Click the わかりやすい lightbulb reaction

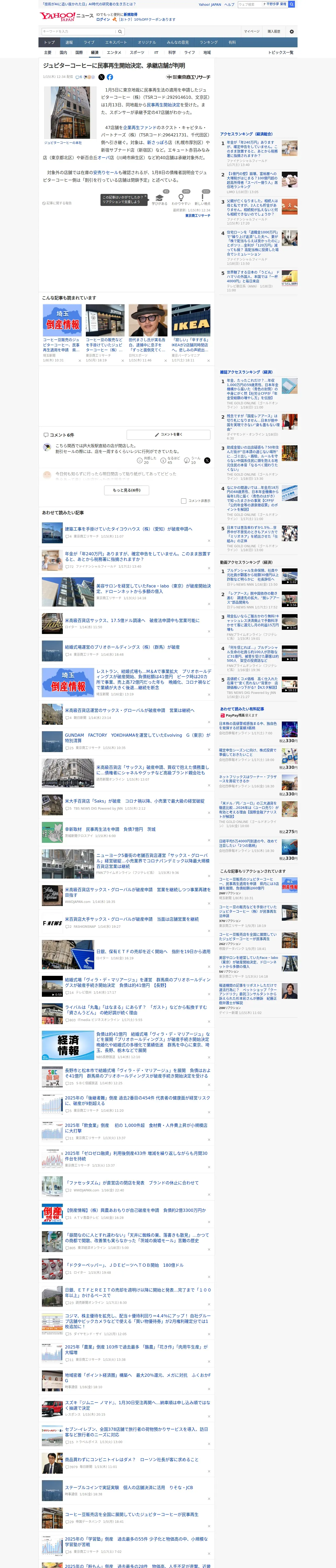pos(181,198)
